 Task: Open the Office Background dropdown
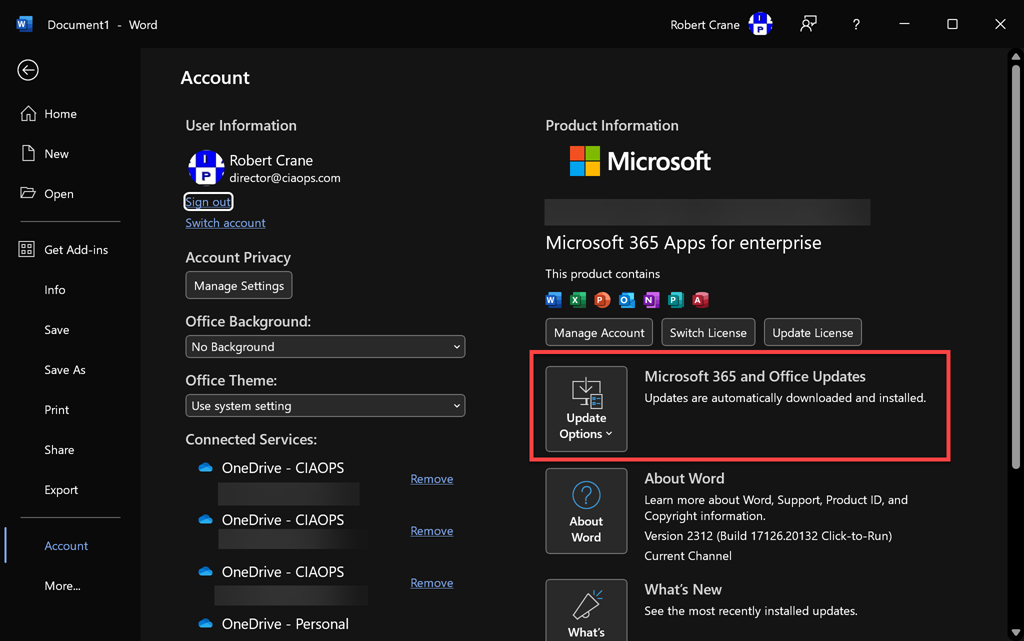(325, 347)
